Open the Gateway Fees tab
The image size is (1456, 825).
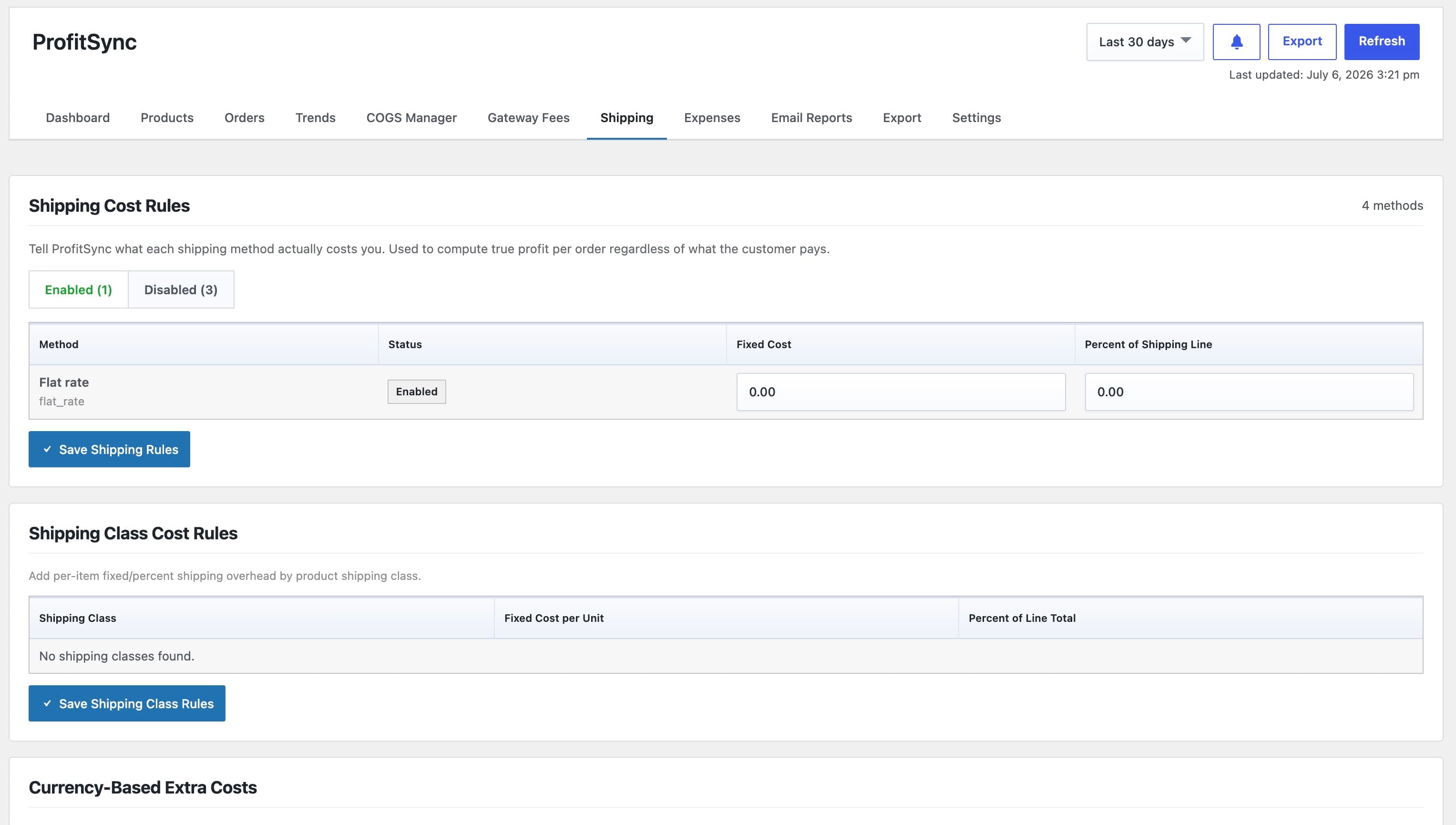(528, 118)
